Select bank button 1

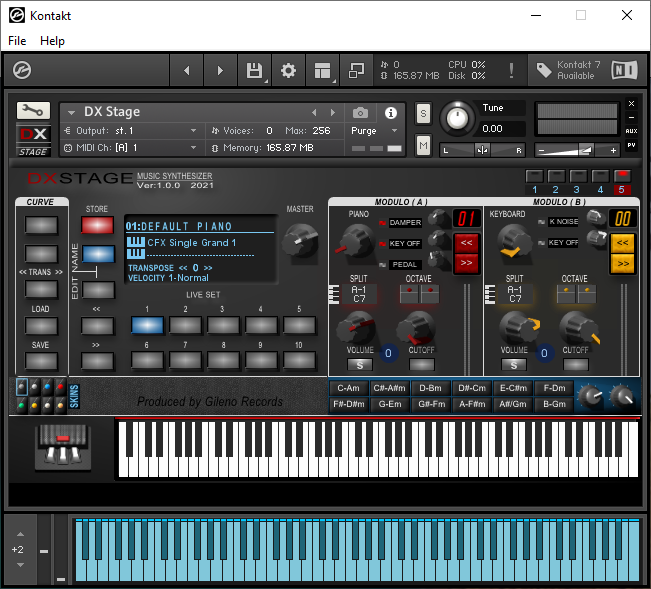click(x=534, y=176)
